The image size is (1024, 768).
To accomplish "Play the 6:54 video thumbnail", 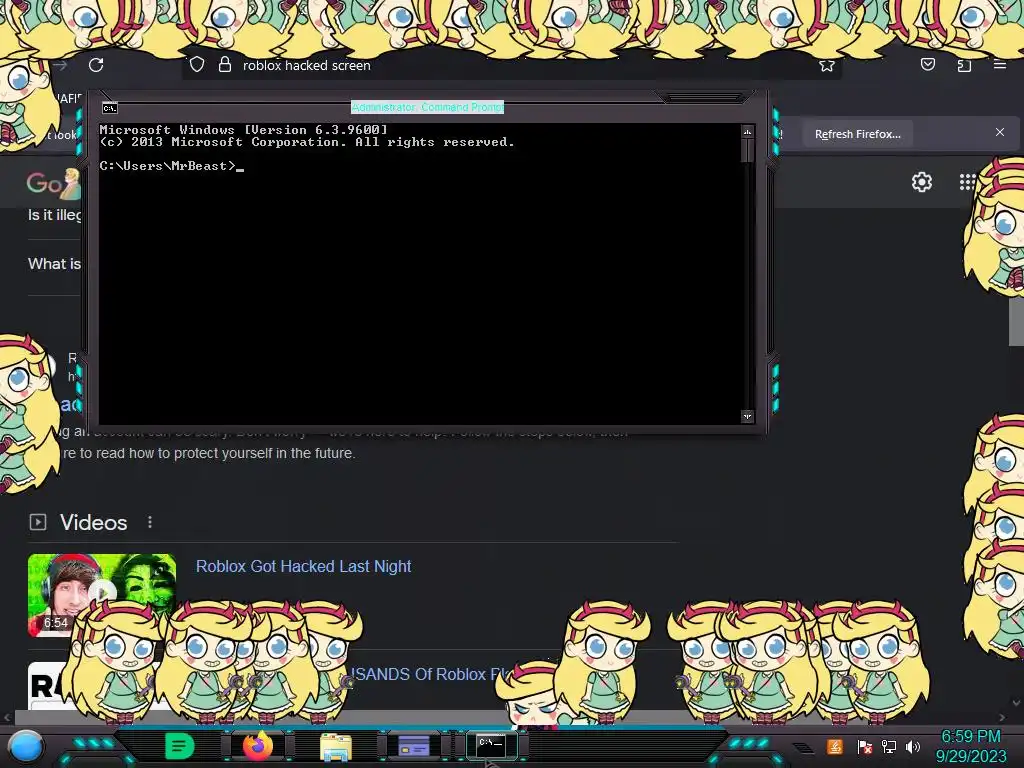I will pos(102,595).
